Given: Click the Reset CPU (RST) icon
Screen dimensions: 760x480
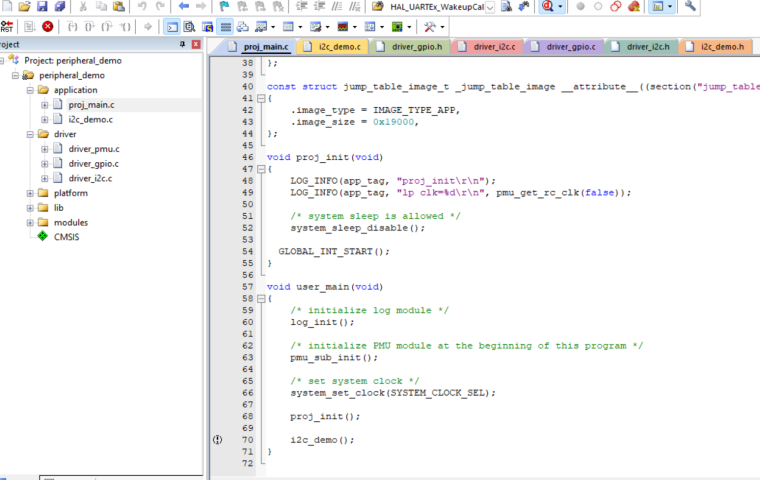Looking at the screenshot, I should (7, 26).
